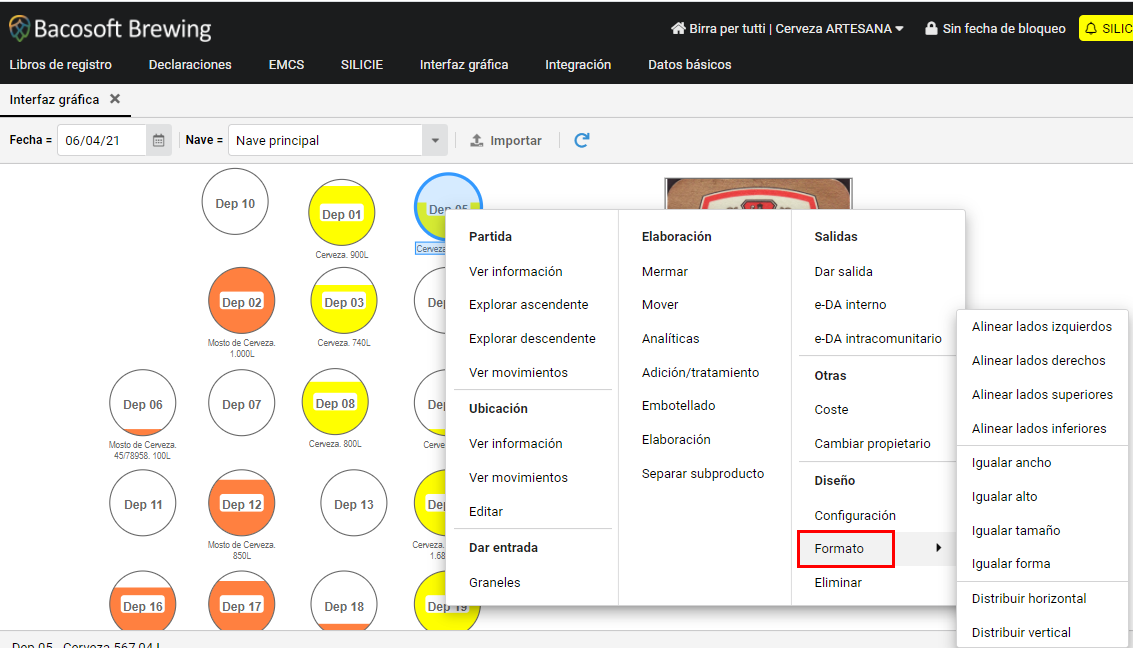Click the SILICIE notification bell button

point(1106,29)
